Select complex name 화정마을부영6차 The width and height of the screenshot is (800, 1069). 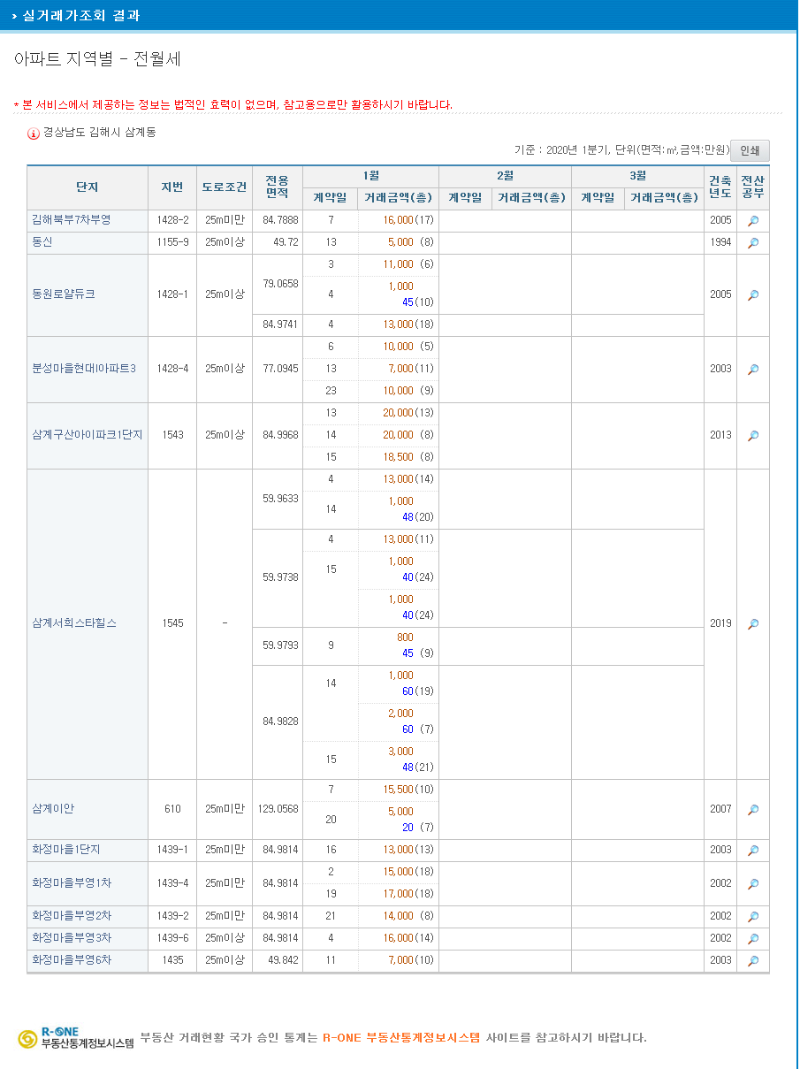tap(71, 960)
